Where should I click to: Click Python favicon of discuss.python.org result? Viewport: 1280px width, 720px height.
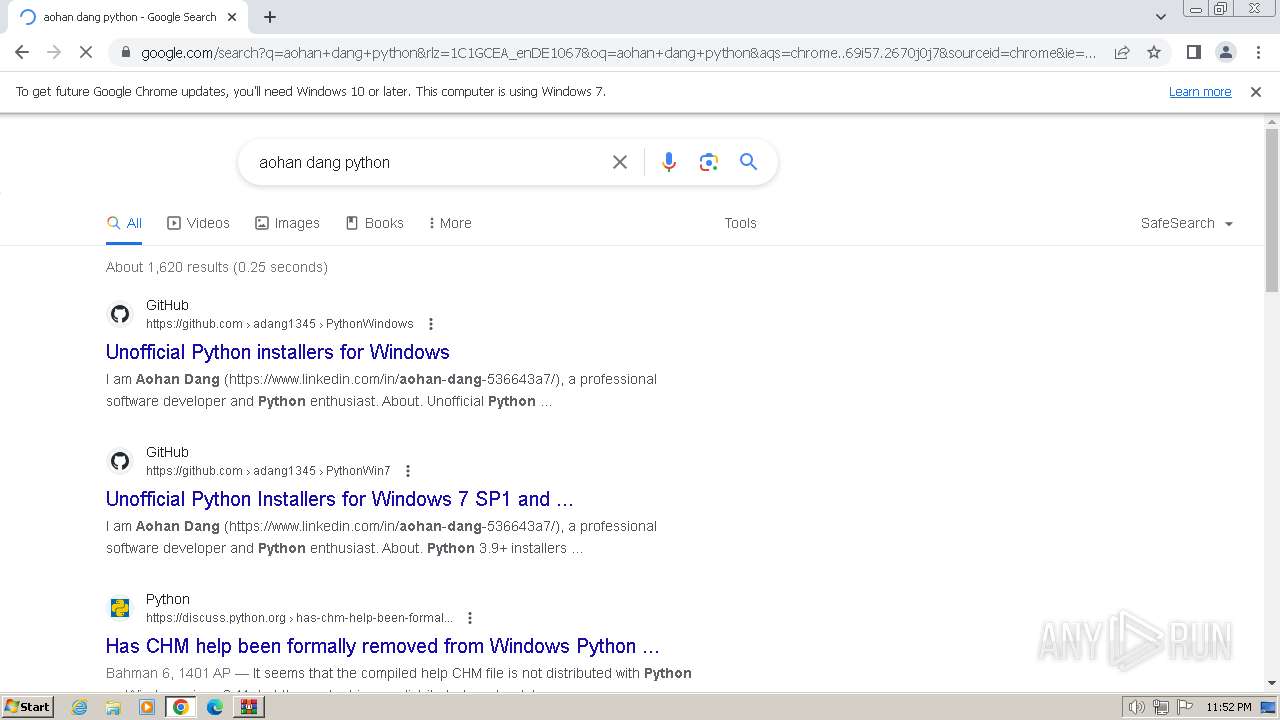tap(120, 608)
